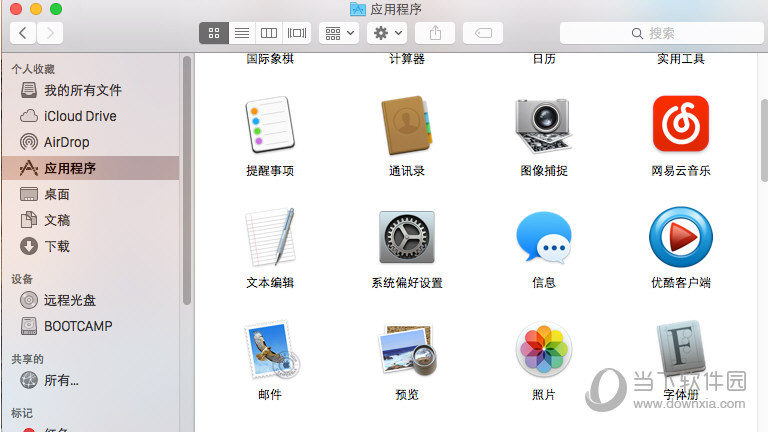Click the Share toolbar button

click(435, 33)
